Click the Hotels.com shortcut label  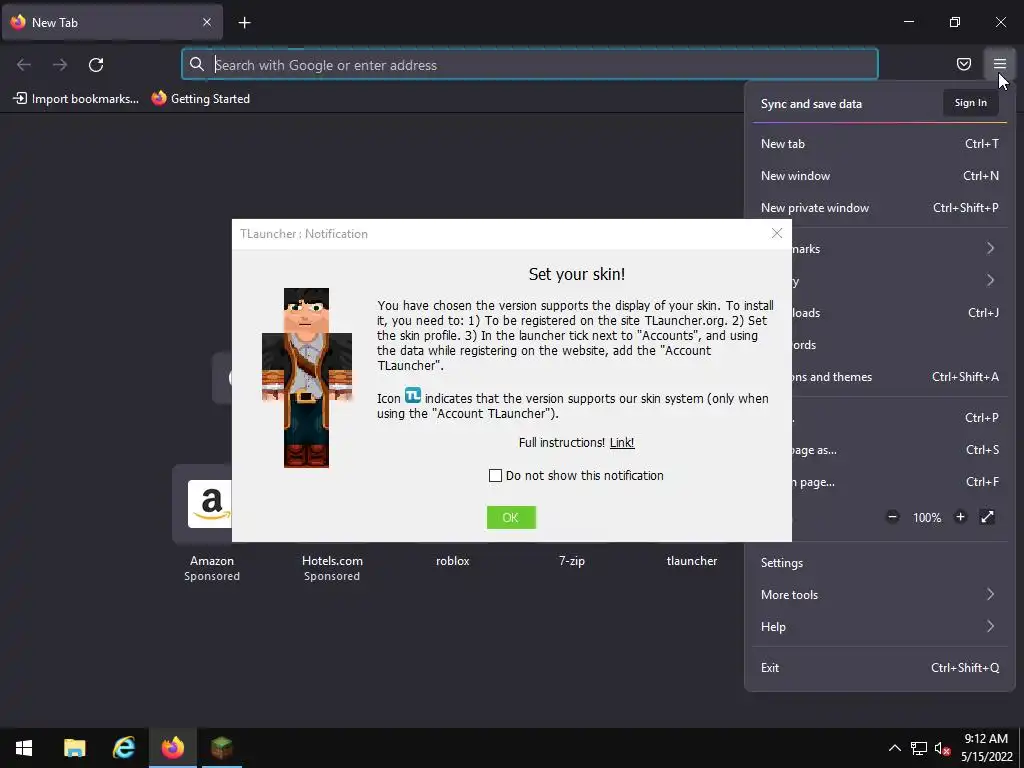pyautogui.click(x=332, y=561)
